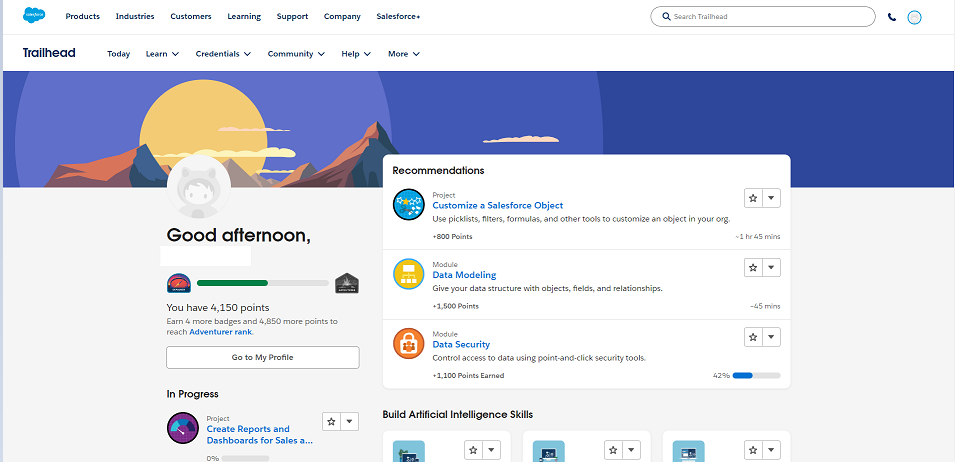Open the Credentials dropdown menu

pyautogui.click(x=223, y=54)
